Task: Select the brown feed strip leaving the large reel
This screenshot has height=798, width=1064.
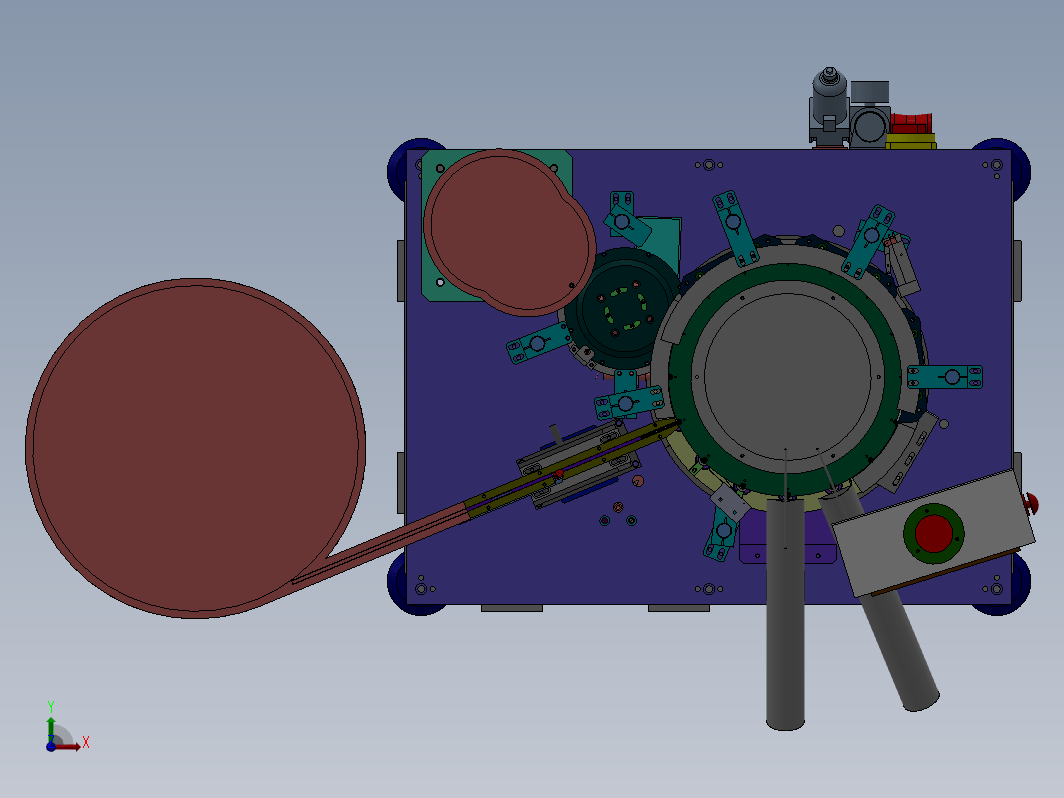Action: (x=380, y=546)
